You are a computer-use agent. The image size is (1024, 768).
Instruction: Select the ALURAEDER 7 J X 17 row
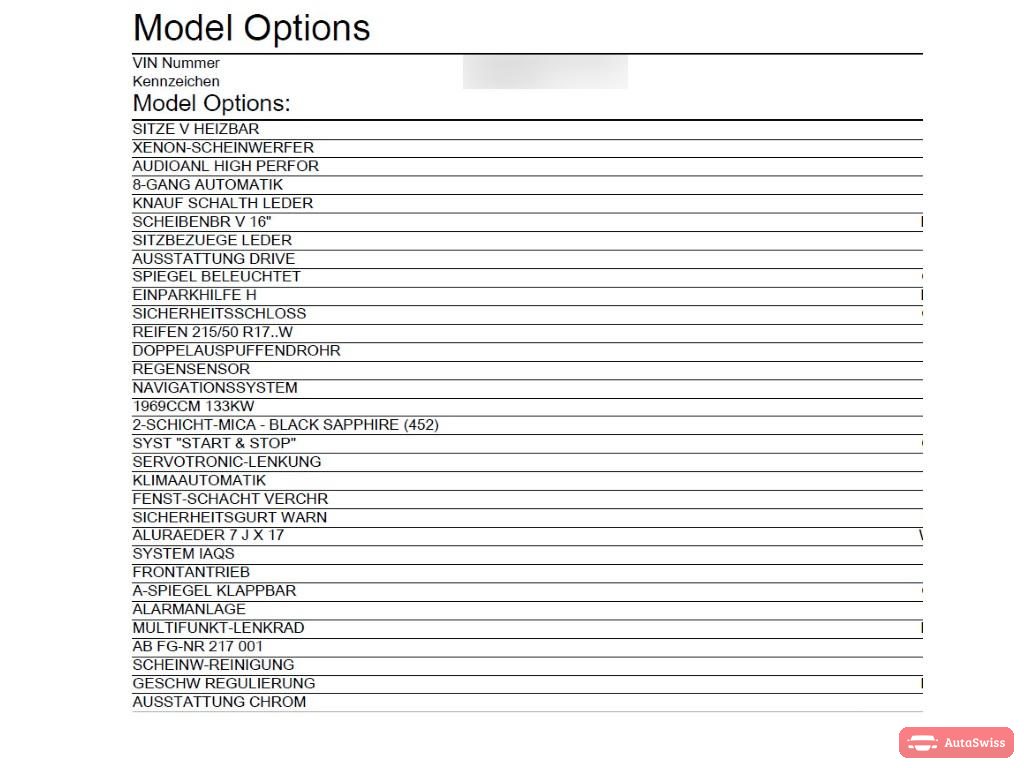[527, 536]
